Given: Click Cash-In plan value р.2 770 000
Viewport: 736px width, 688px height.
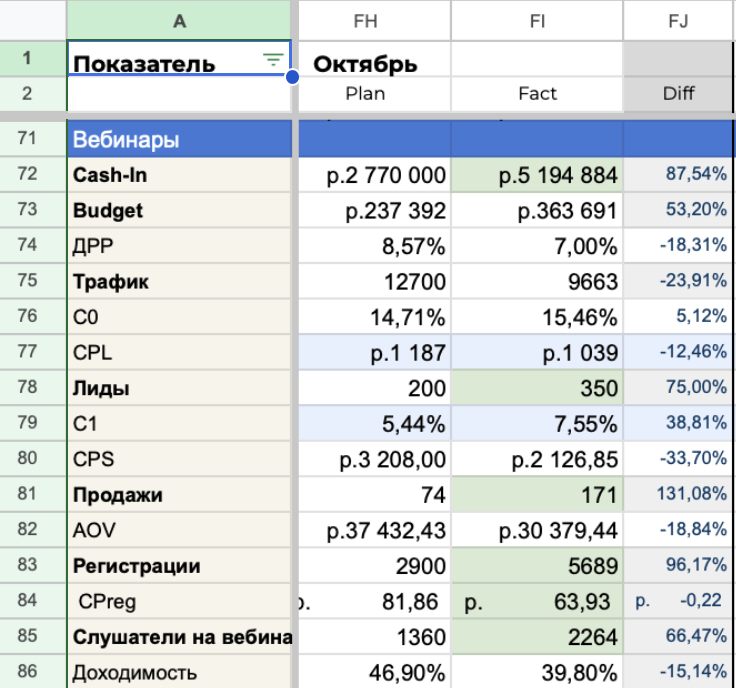Looking at the screenshot, I should (x=375, y=175).
